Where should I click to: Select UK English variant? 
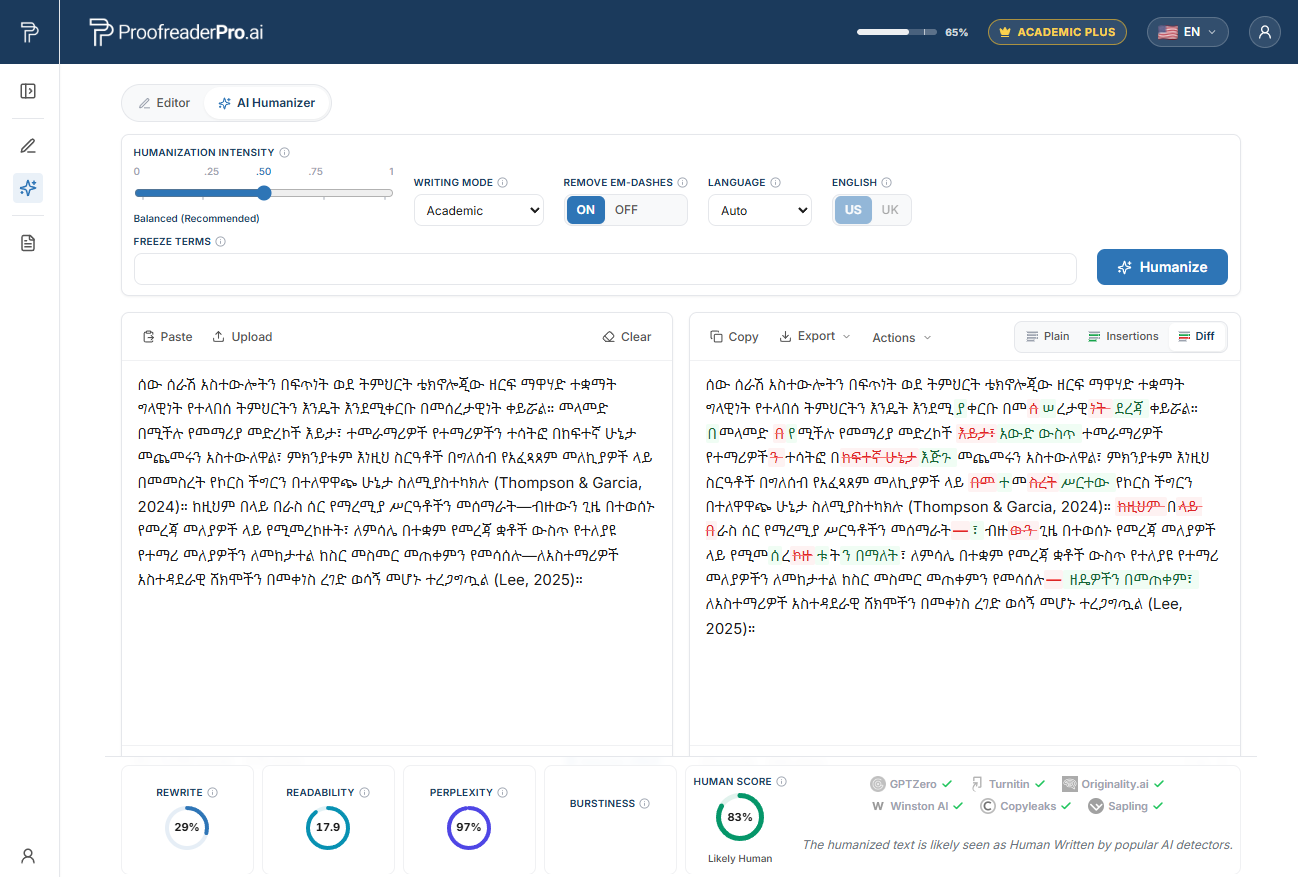[x=890, y=210]
